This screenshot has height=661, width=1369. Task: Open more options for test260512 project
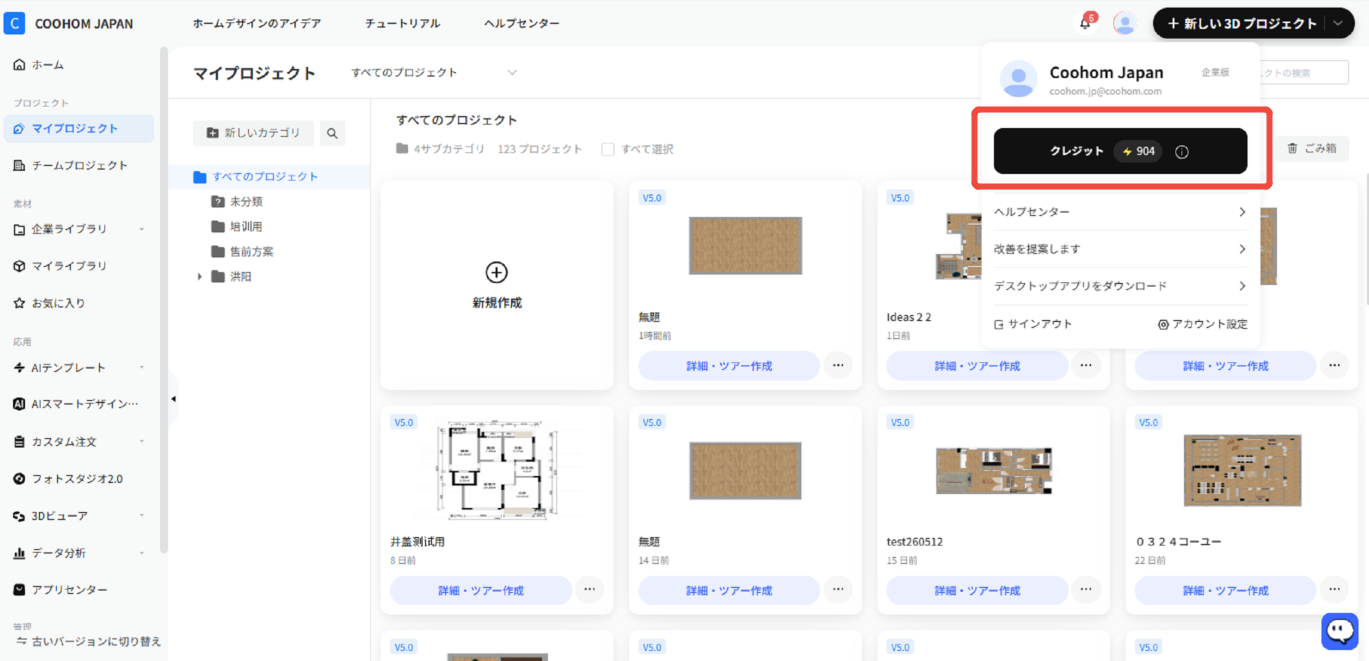[1086, 590]
